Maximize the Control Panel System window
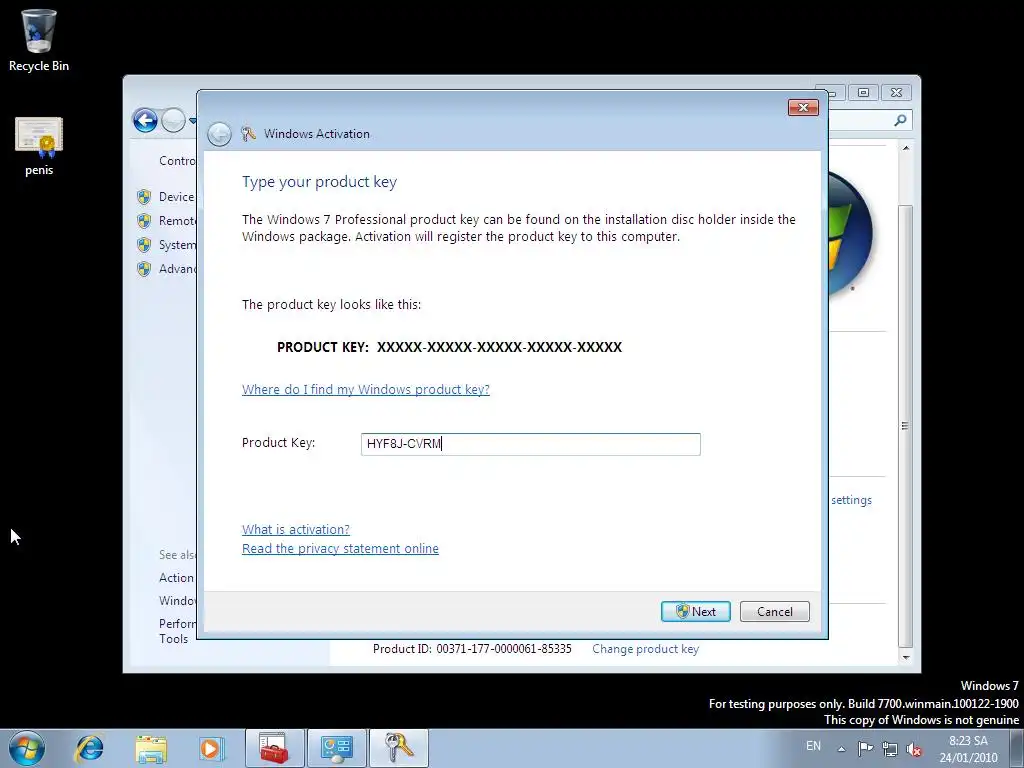 (863, 93)
